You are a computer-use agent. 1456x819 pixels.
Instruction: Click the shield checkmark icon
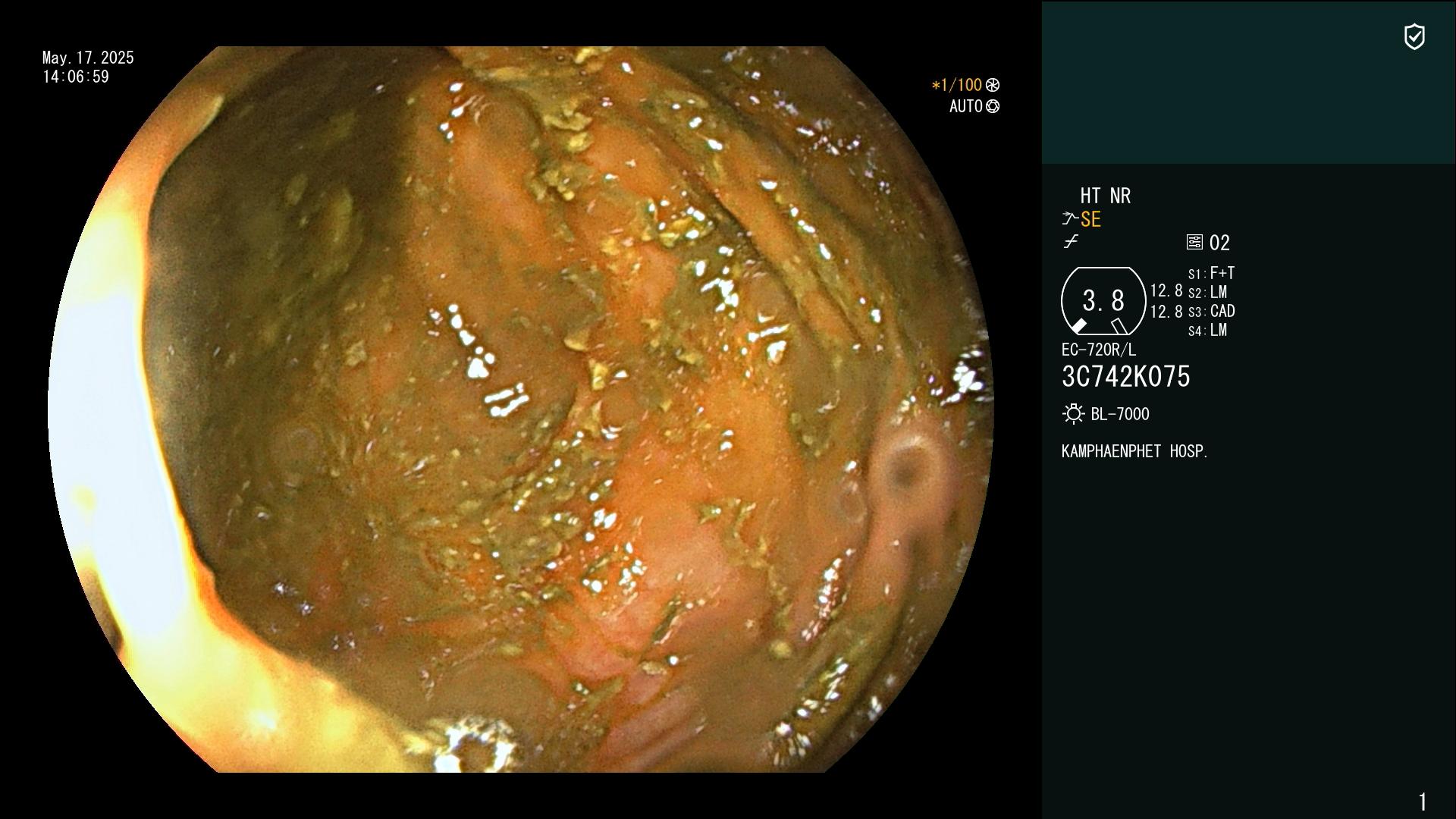(1414, 36)
